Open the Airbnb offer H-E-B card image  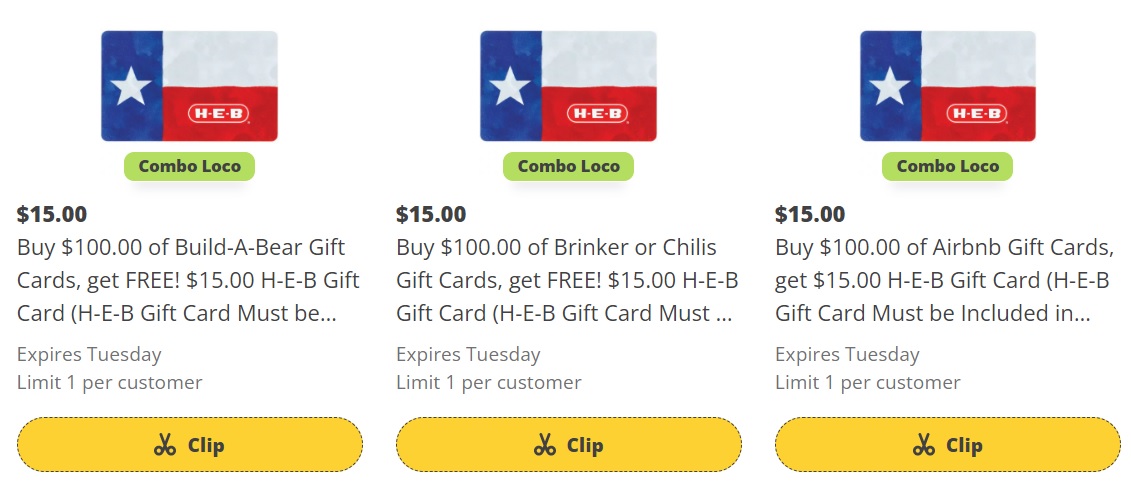coord(948,86)
